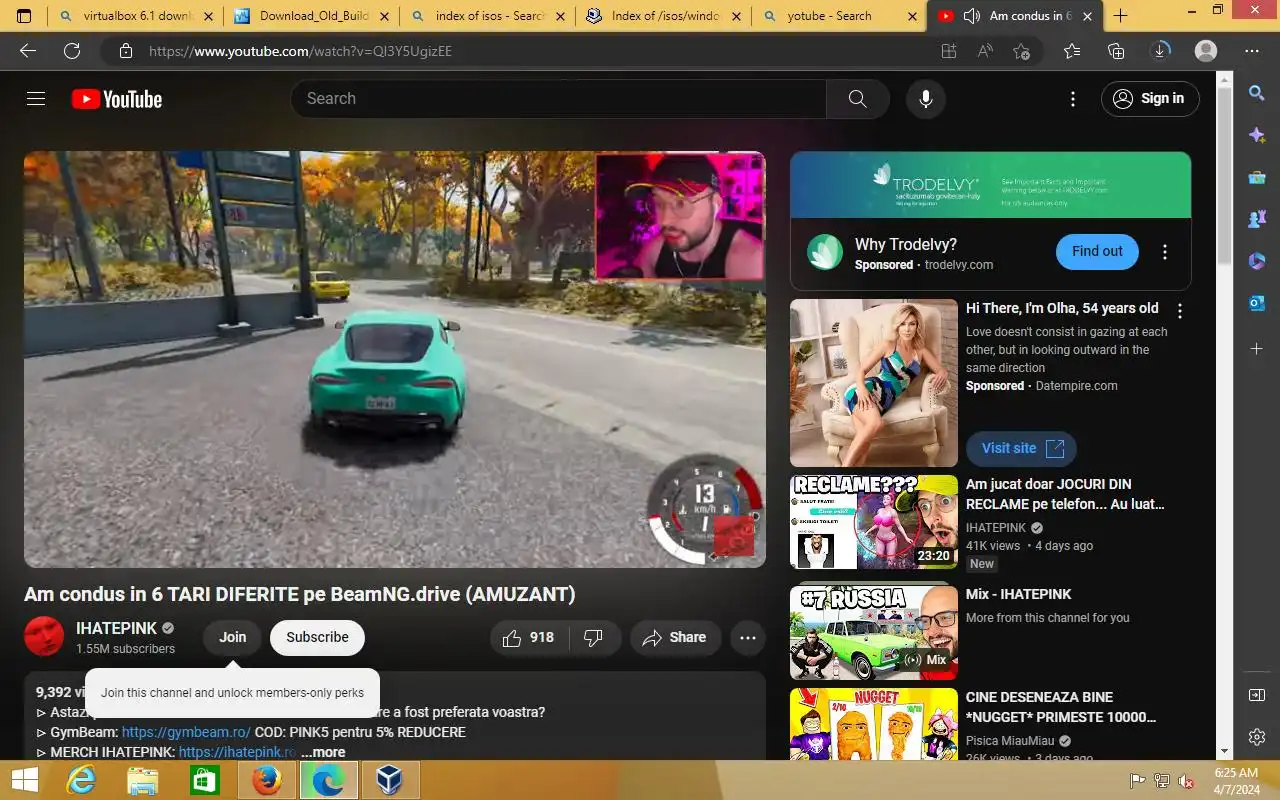Image resolution: width=1280 pixels, height=800 pixels.
Task: Close the yotube - Search tab
Action: point(913,16)
